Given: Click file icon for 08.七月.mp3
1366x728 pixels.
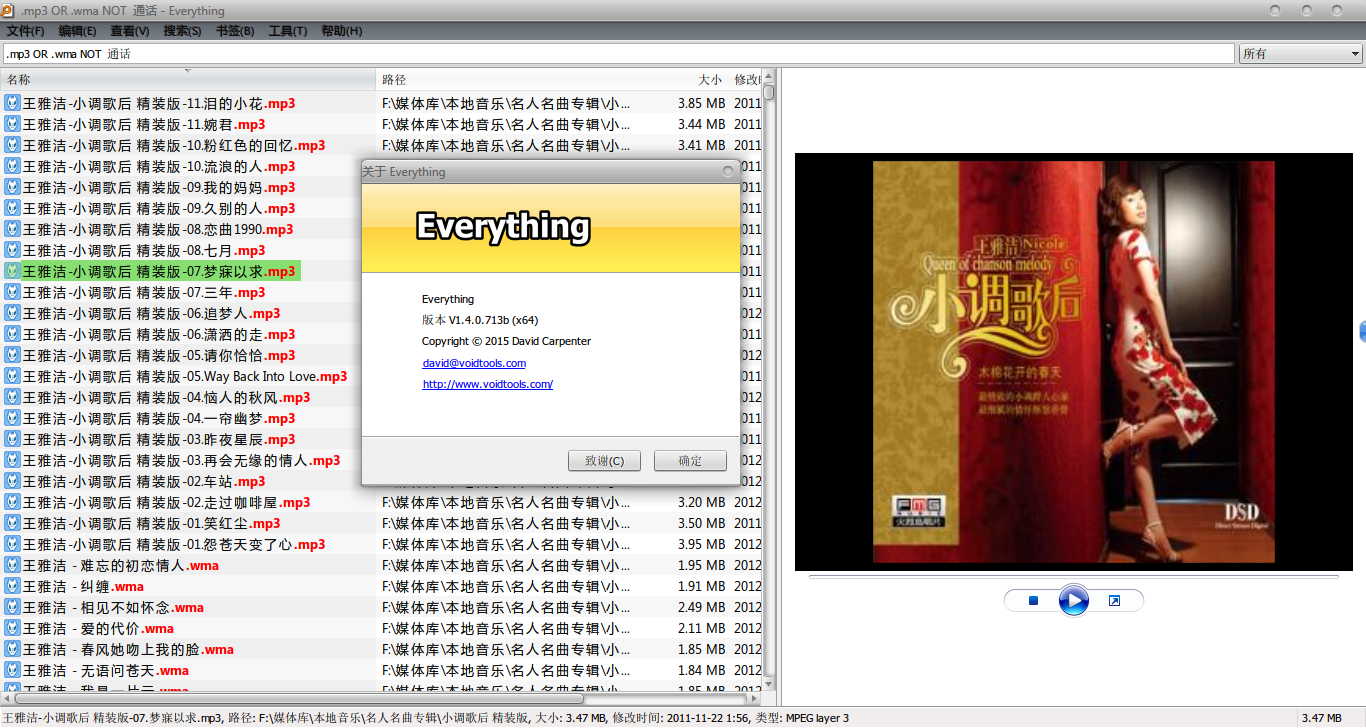Looking at the screenshot, I should (12, 250).
